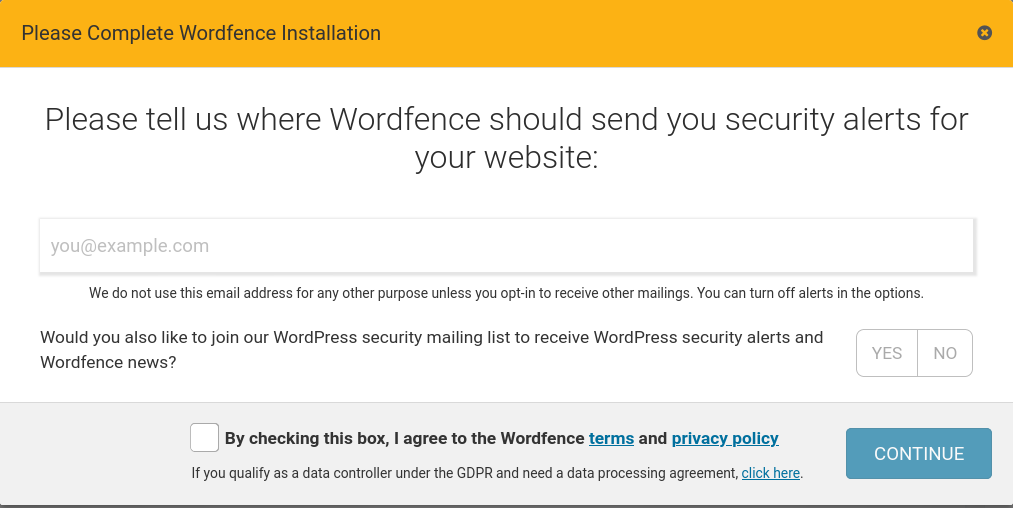Click the "You can turn off alerts" sentence

click(x=810, y=293)
